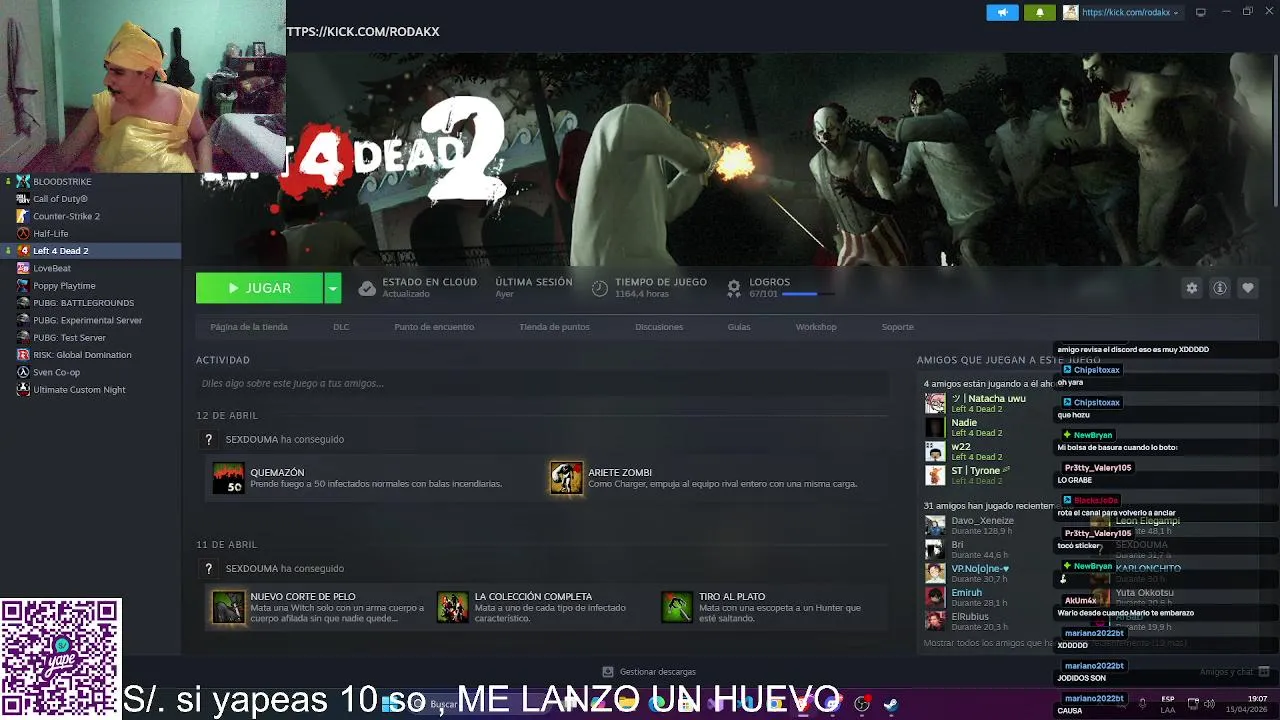Image resolution: width=1280 pixels, height=720 pixels.
Task: Click the QUEMAZÓN achievement icon
Action: [228, 478]
